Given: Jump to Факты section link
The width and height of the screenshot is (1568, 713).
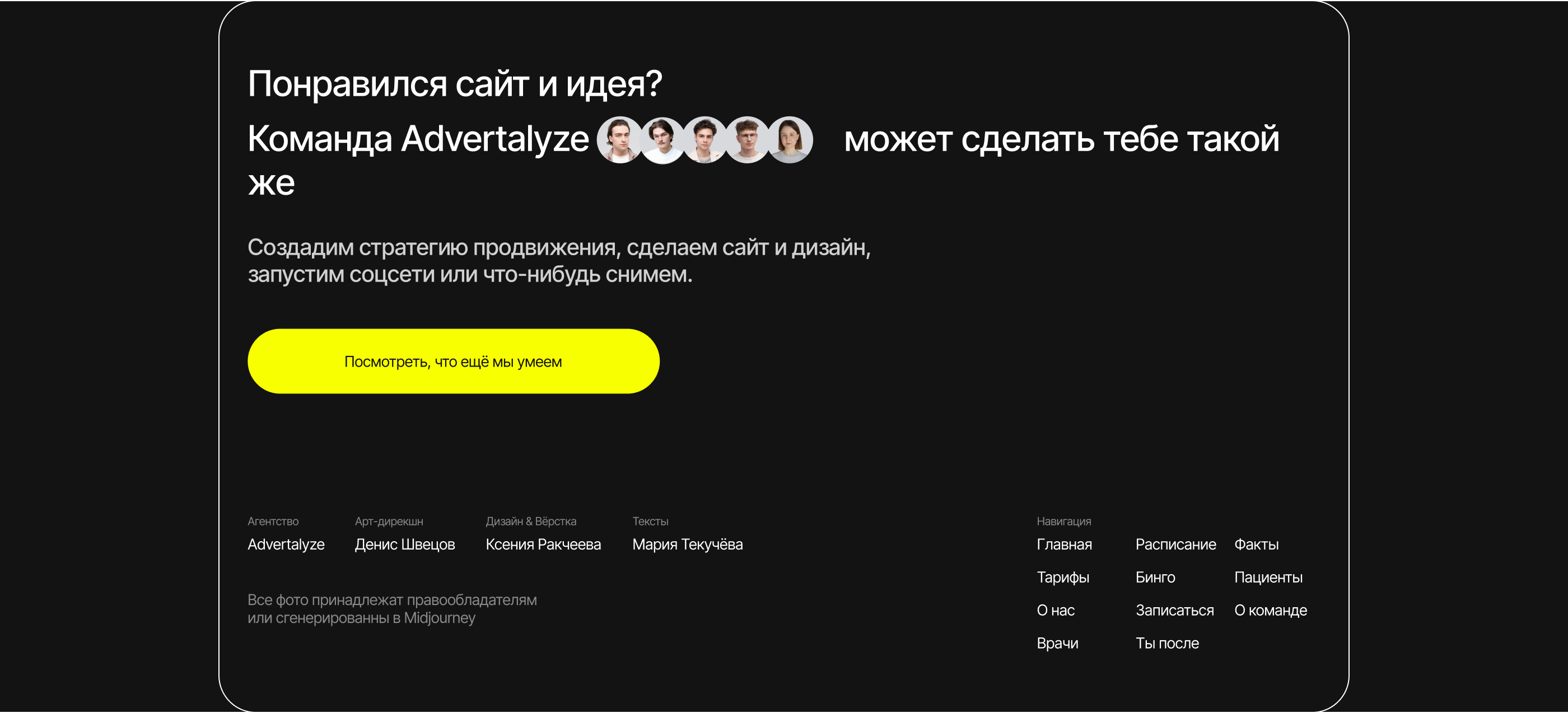Looking at the screenshot, I should tap(1256, 545).
